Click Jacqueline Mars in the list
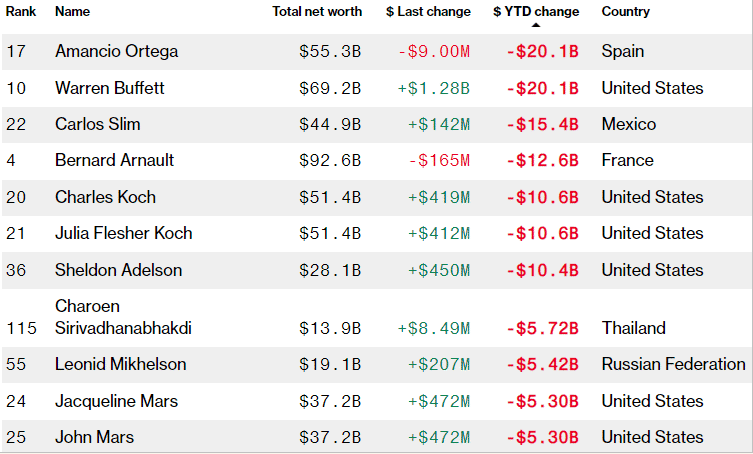Viewport: 753px width, 454px height. [116, 401]
